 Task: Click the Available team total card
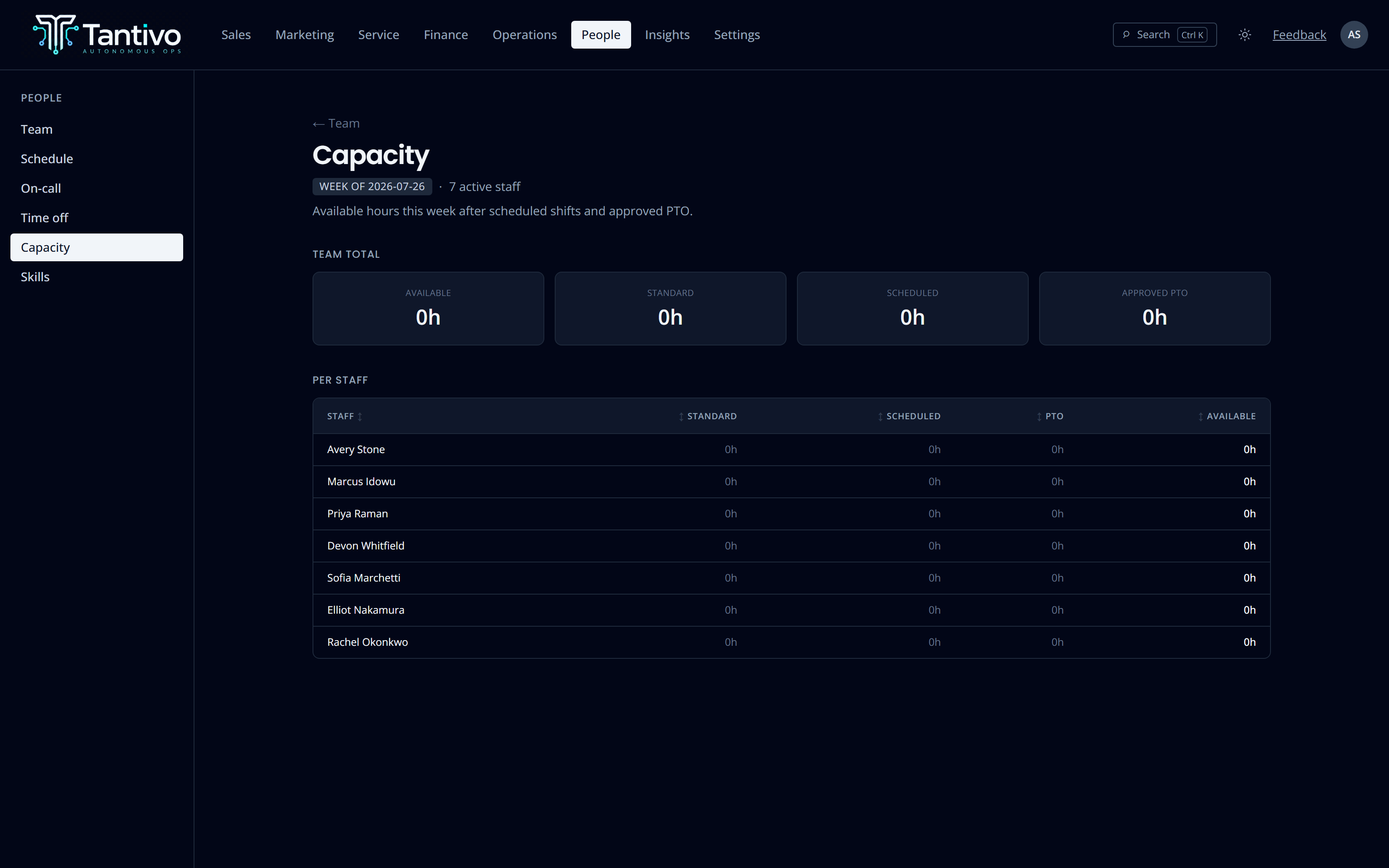coord(428,308)
